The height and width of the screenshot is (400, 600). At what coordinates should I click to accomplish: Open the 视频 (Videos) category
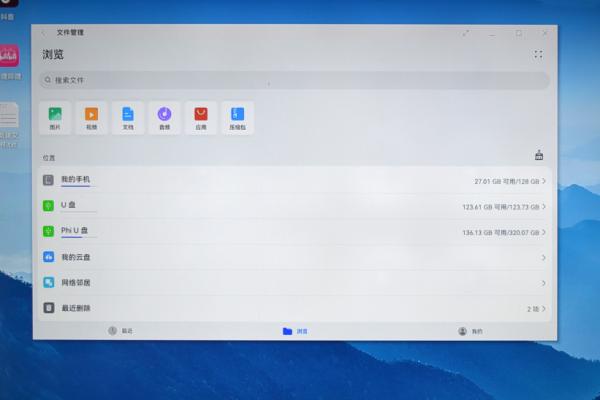[91, 117]
